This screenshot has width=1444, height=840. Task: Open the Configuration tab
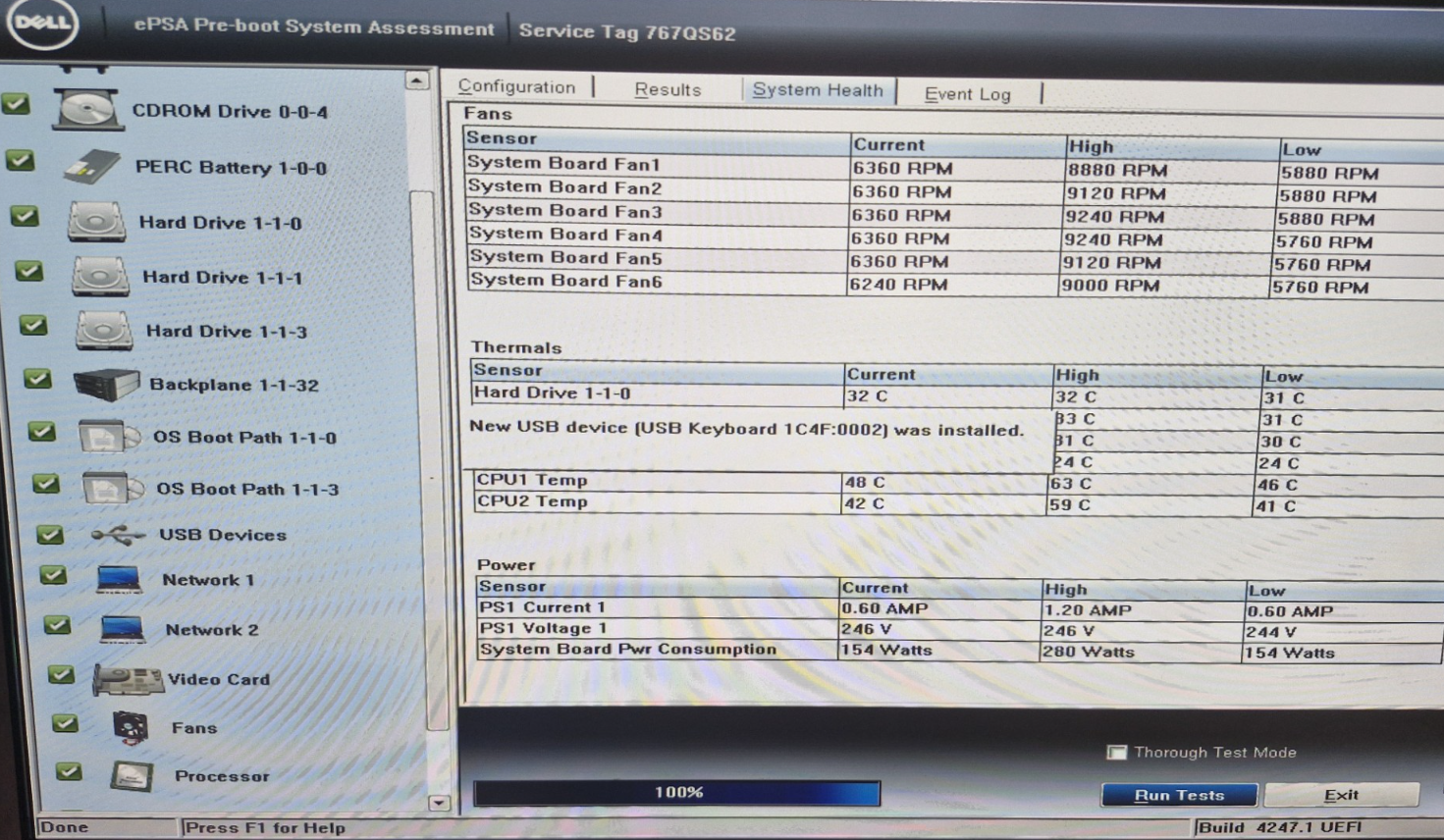click(x=517, y=86)
